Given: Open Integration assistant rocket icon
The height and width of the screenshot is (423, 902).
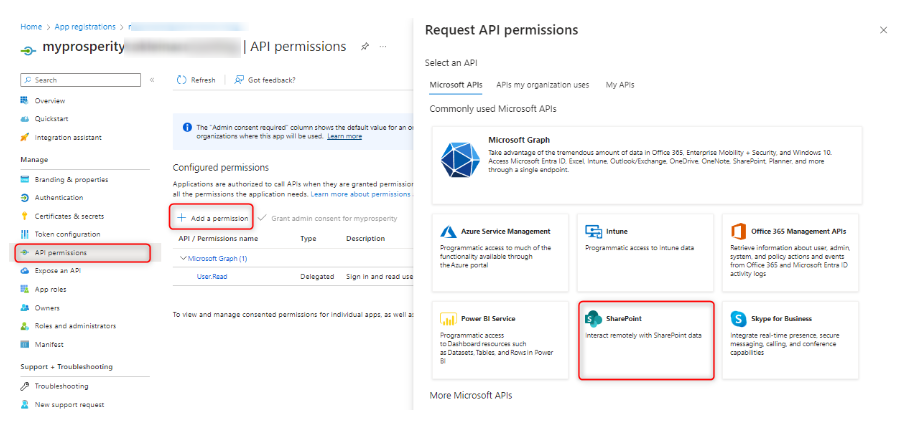Looking at the screenshot, I should [24, 138].
